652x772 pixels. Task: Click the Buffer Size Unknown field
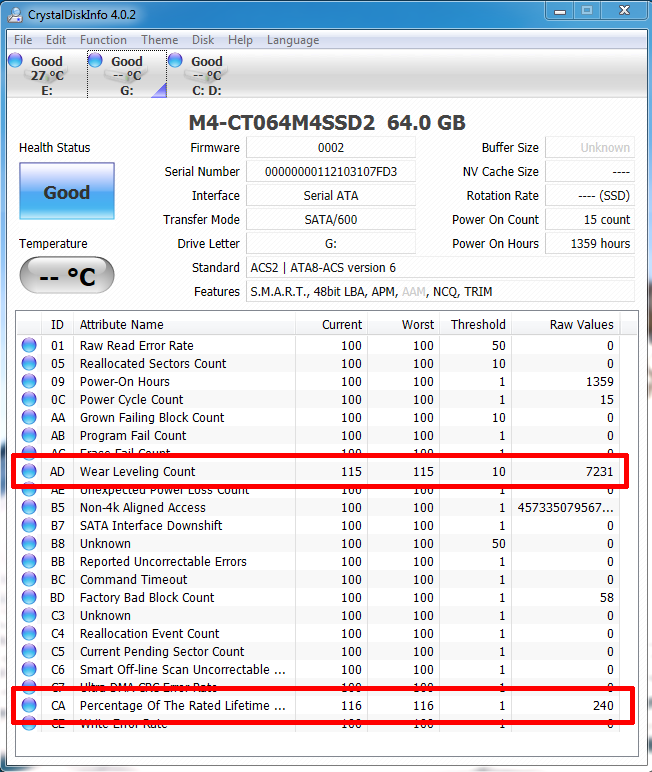590,148
